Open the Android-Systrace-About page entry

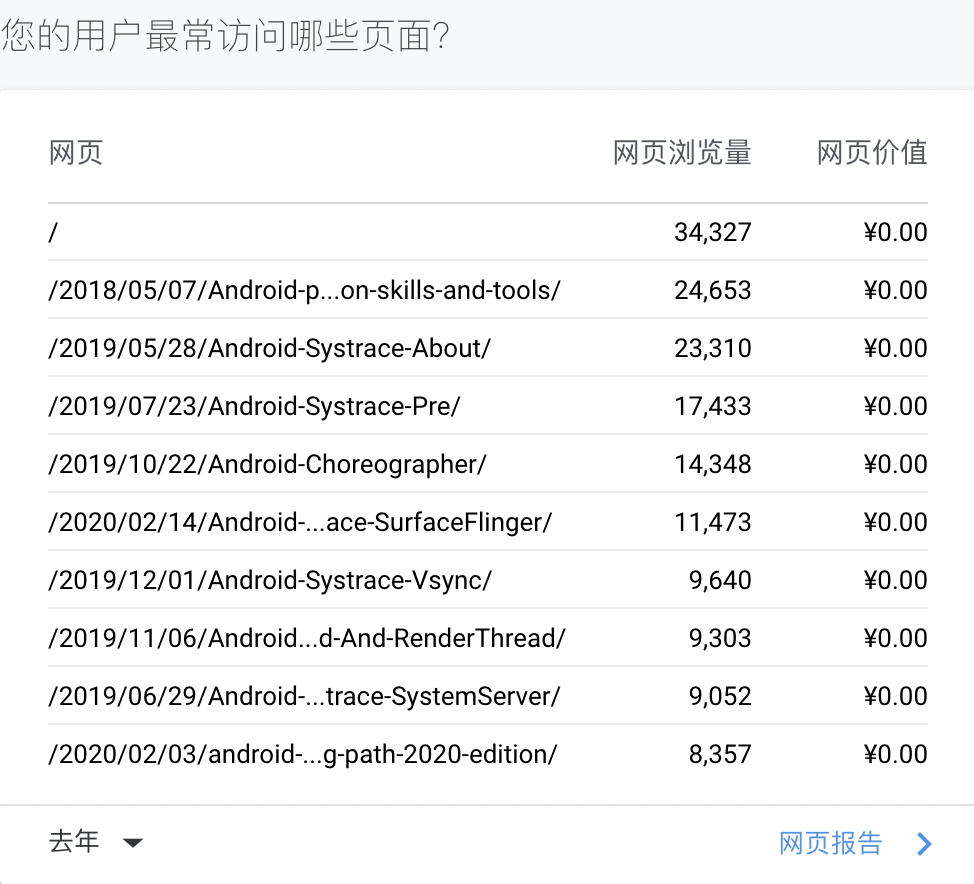point(269,348)
